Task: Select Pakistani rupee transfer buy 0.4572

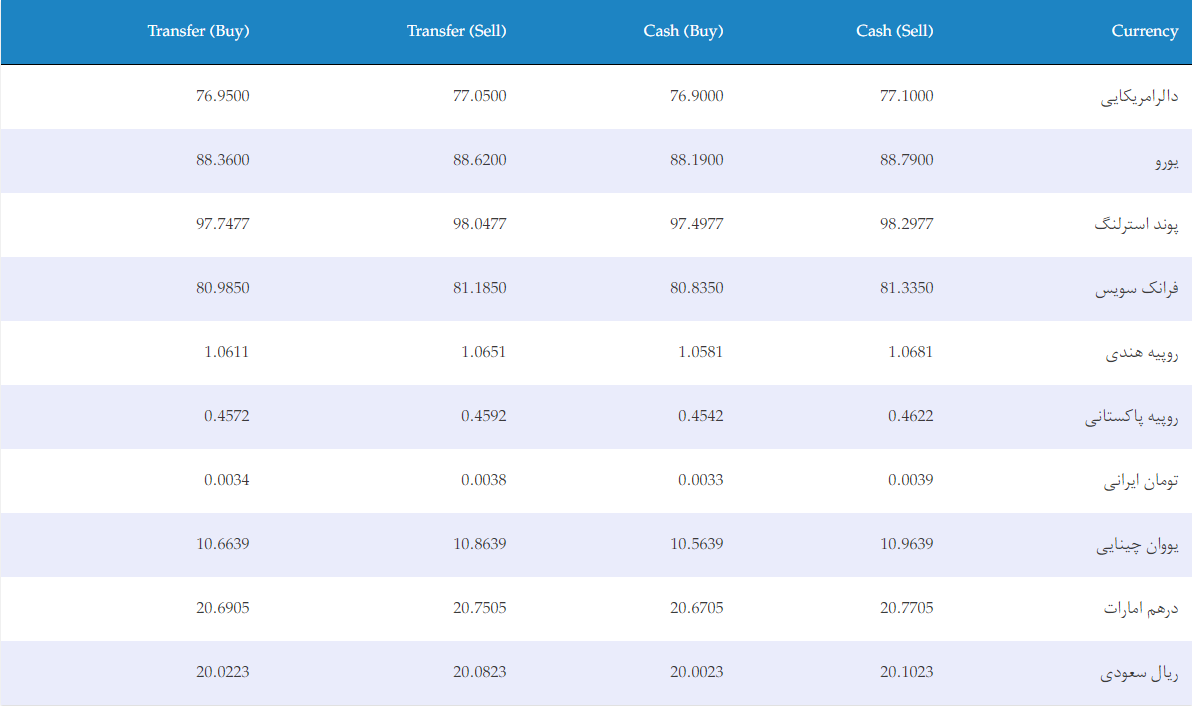Action: pos(227,416)
